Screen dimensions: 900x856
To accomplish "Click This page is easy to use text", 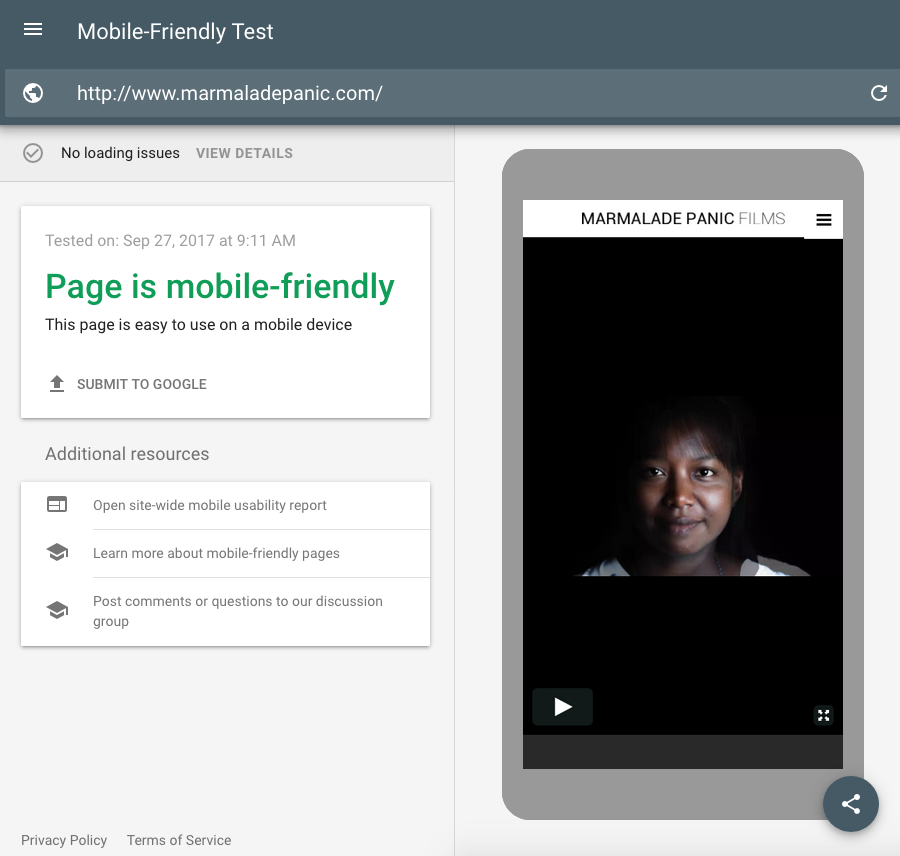I will [199, 325].
